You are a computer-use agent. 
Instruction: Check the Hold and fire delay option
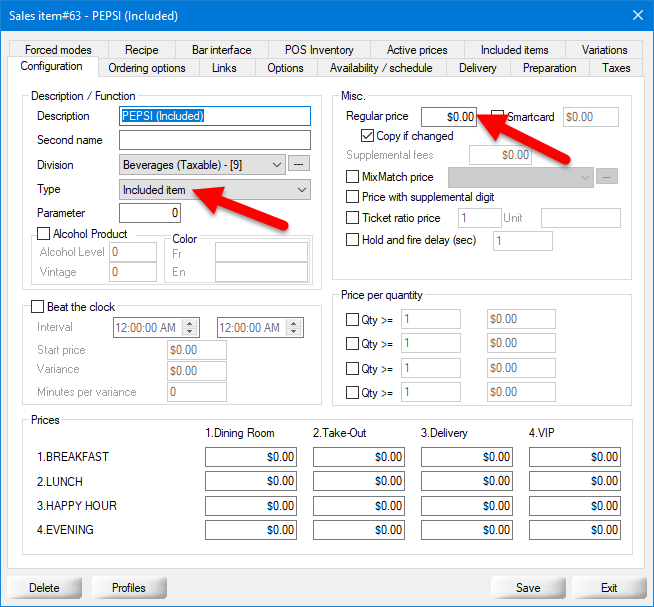(352, 240)
